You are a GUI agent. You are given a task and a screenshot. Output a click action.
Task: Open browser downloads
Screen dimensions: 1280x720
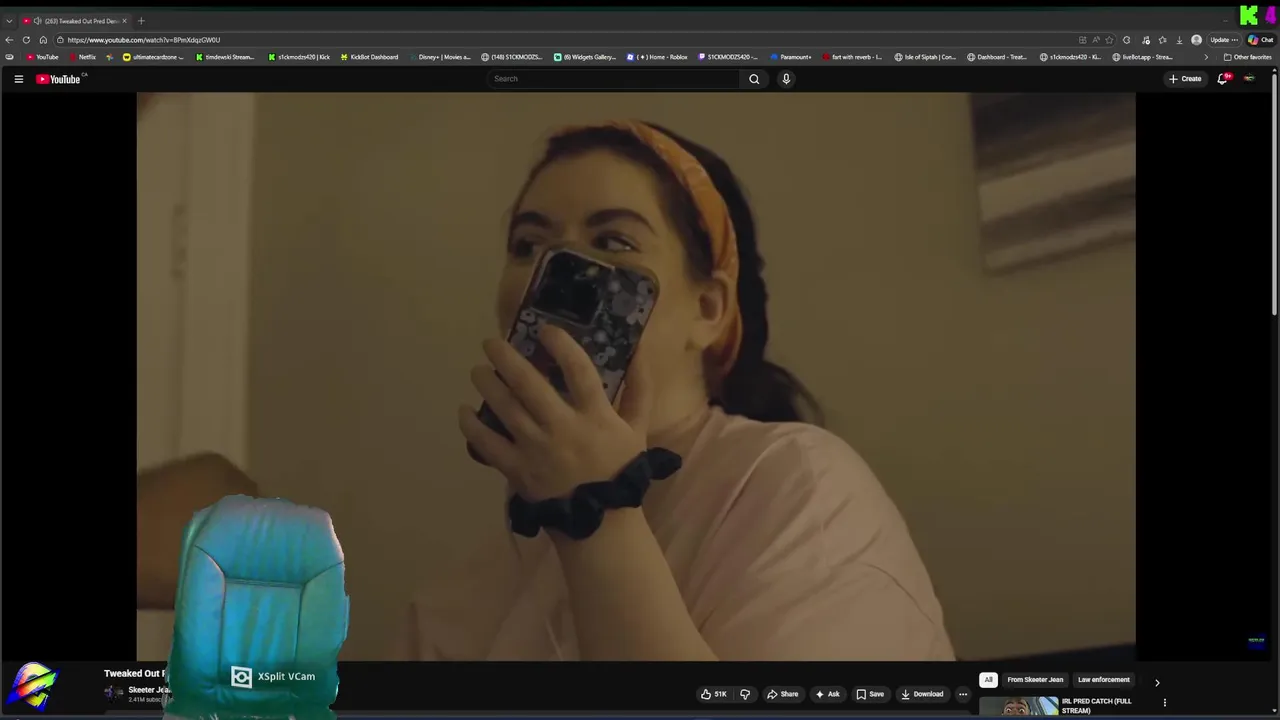pyautogui.click(x=1180, y=40)
